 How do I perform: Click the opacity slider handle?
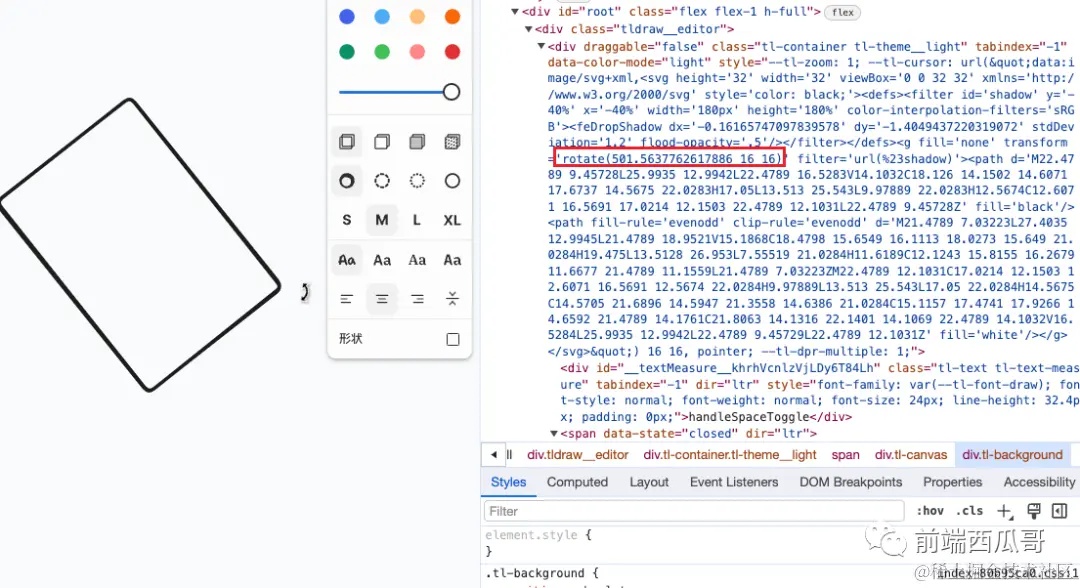pyautogui.click(x=451, y=92)
